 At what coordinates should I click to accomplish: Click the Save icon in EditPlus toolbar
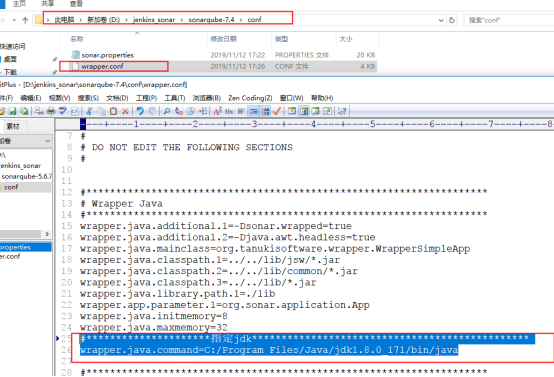(x=12, y=111)
